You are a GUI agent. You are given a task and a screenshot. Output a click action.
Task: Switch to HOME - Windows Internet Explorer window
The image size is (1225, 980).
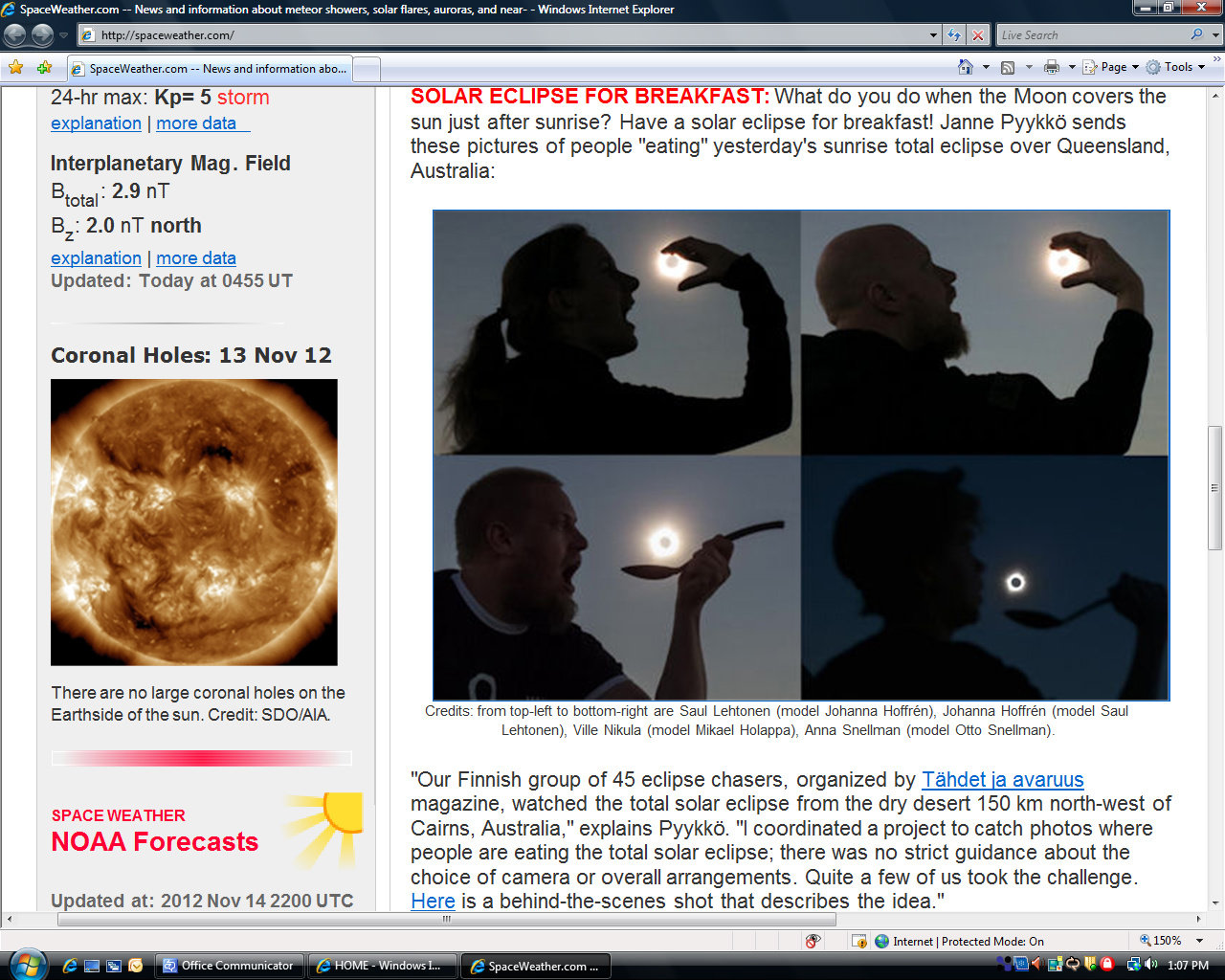point(382,966)
